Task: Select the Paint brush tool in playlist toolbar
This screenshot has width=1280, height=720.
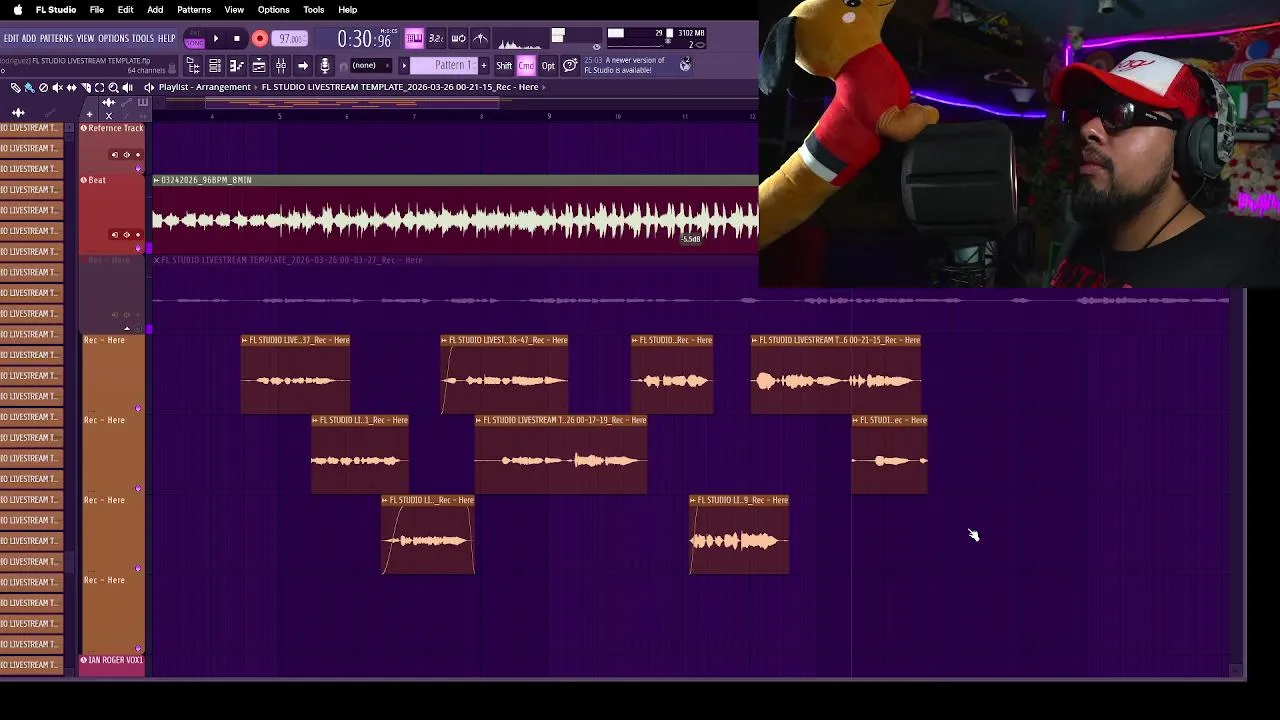Action: [x=30, y=87]
